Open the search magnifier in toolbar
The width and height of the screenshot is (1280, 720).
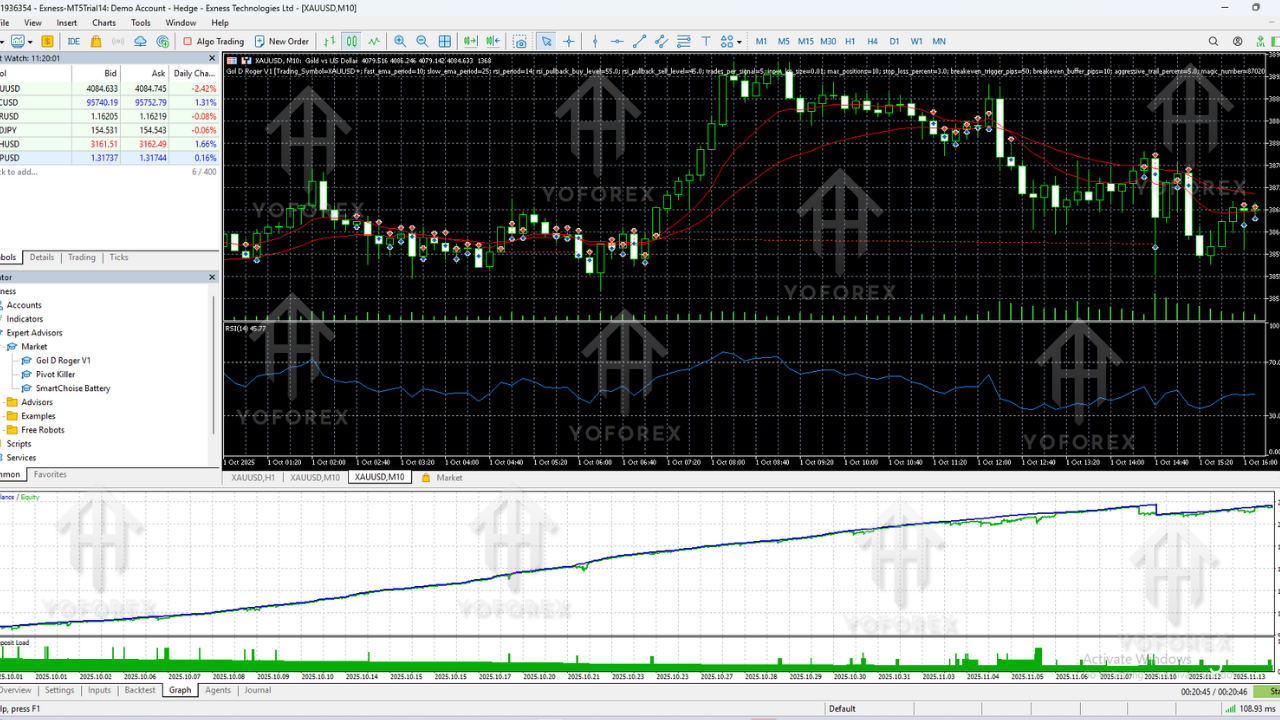(x=1213, y=41)
